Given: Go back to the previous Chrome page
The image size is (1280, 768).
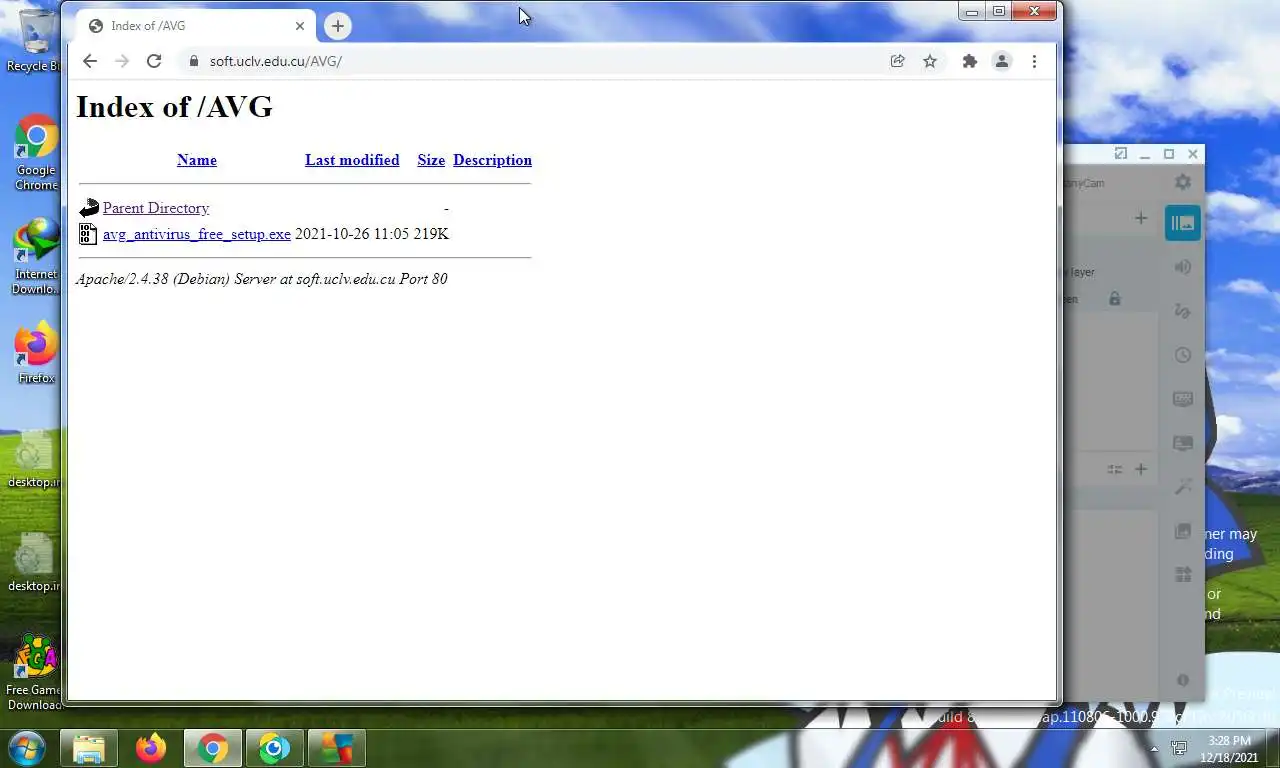Looking at the screenshot, I should coord(90,61).
